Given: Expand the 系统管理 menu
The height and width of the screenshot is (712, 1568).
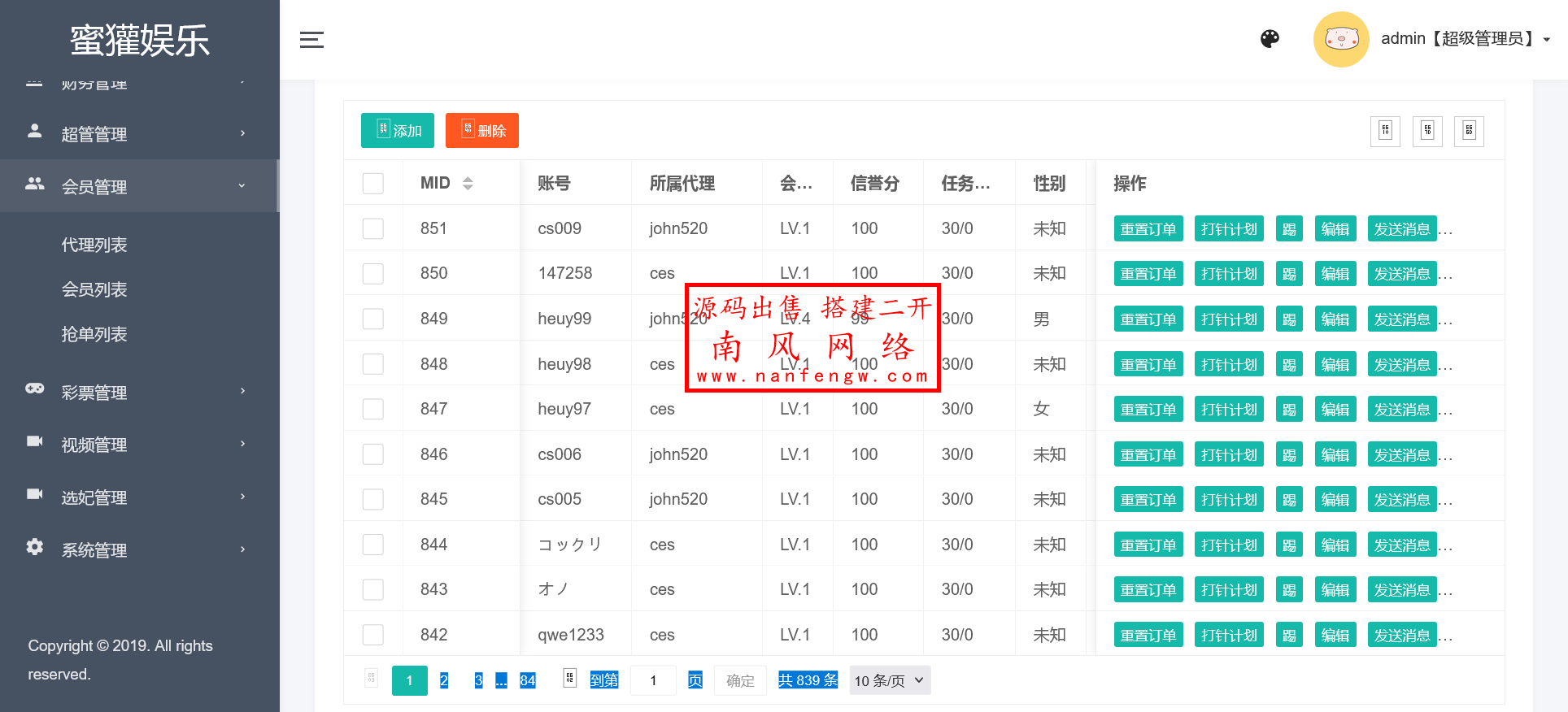Looking at the screenshot, I should pyautogui.click(x=140, y=550).
